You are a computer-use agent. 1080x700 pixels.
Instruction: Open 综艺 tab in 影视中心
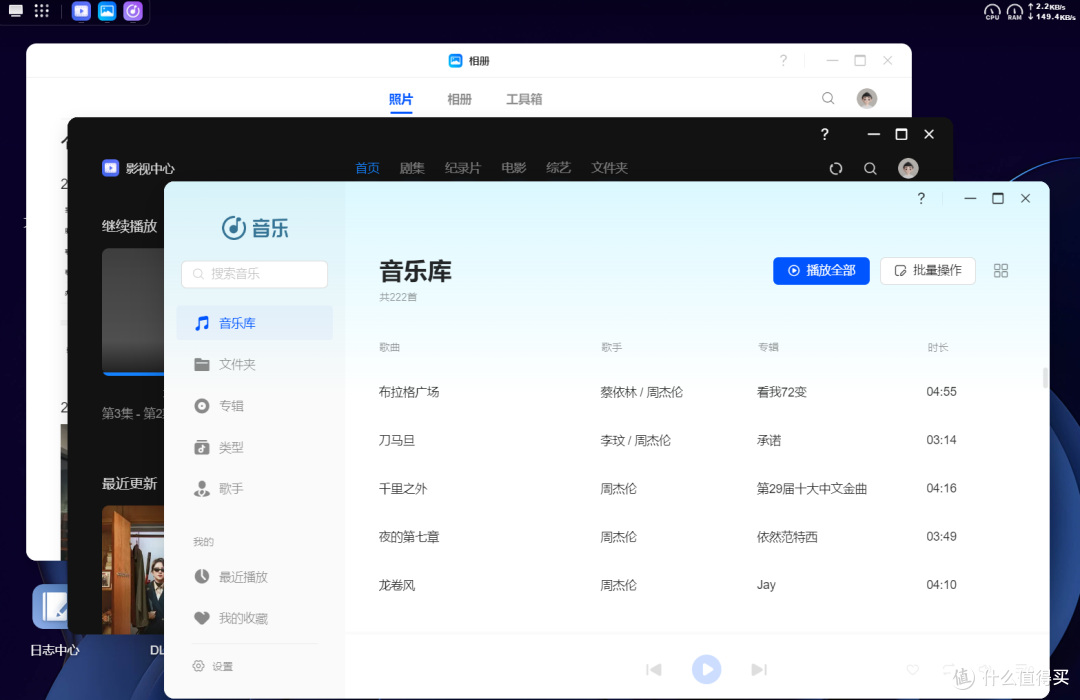pyautogui.click(x=559, y=168)
